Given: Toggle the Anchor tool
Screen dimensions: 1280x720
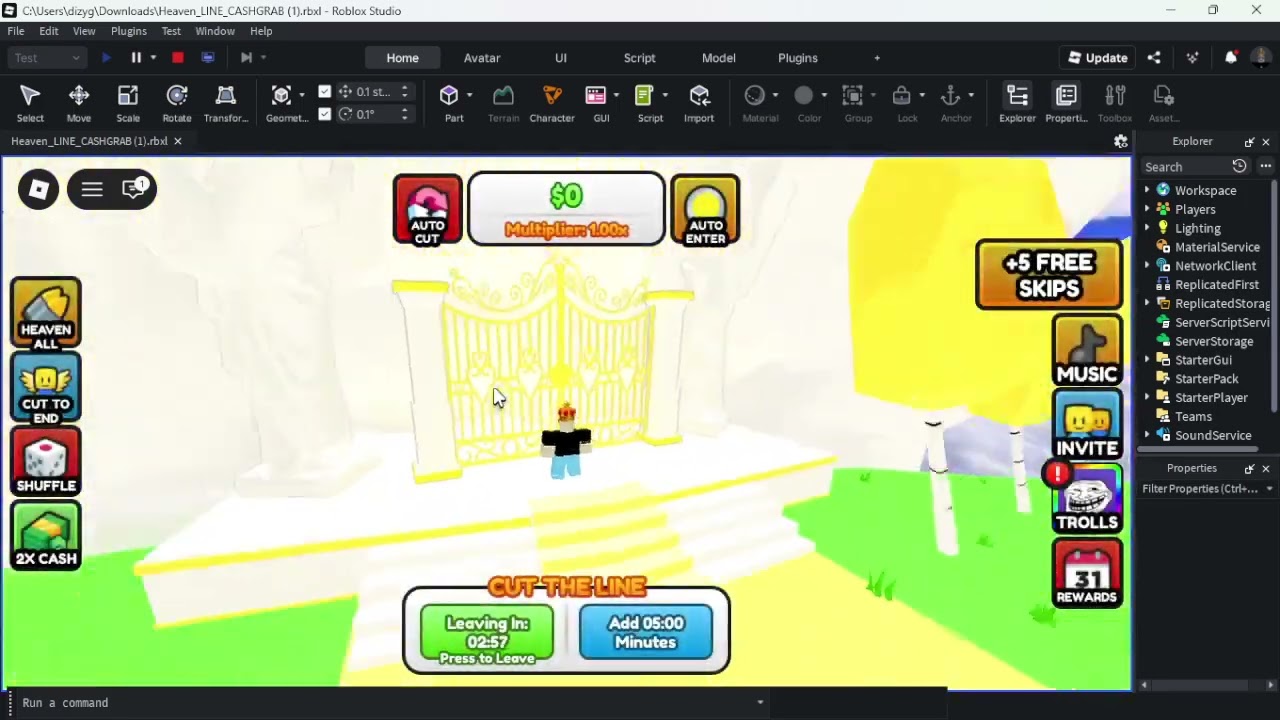Looking at the screenshot, I should 951,96.
